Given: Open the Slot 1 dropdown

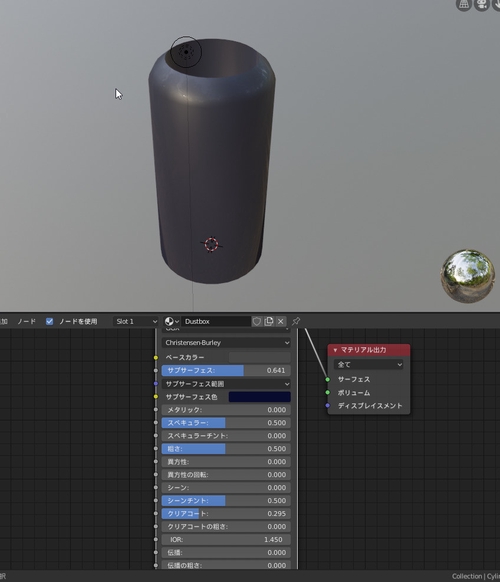Looking at the screenshot, I should tap(135, 321).
